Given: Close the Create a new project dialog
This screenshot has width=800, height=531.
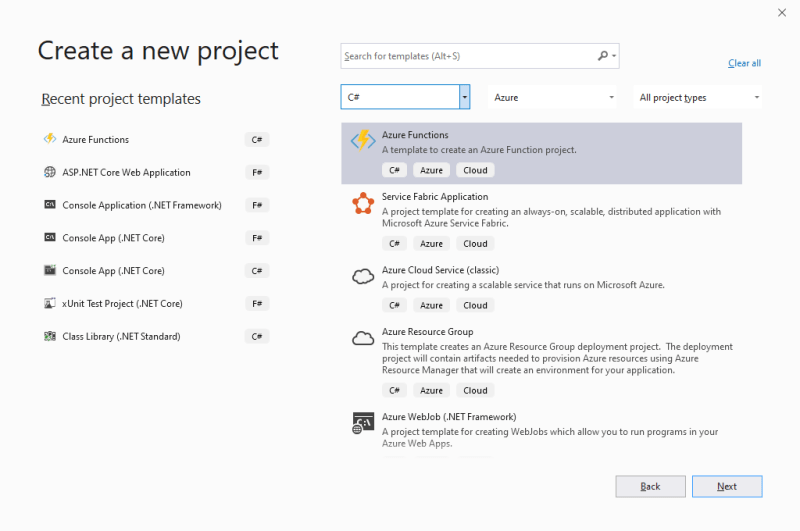Looking at the screenshot, I should pos(782,13).
